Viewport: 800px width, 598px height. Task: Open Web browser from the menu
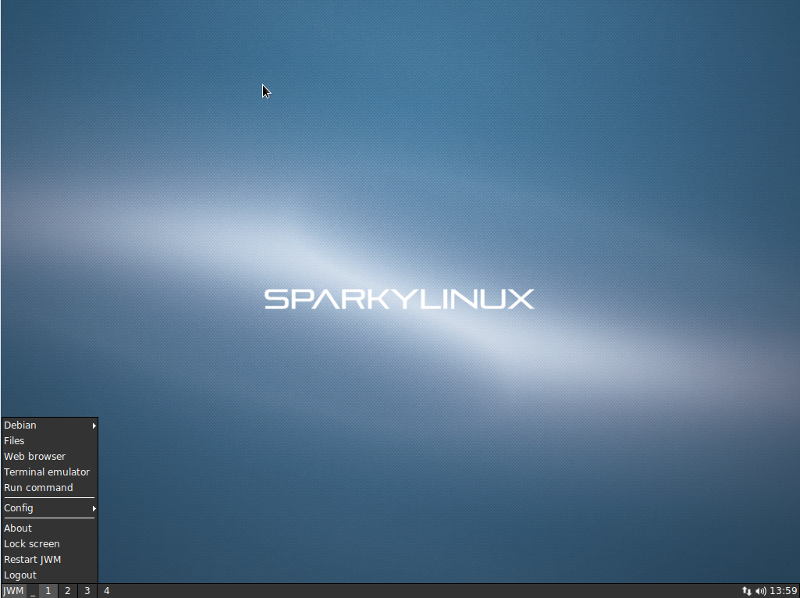[49, 457]
